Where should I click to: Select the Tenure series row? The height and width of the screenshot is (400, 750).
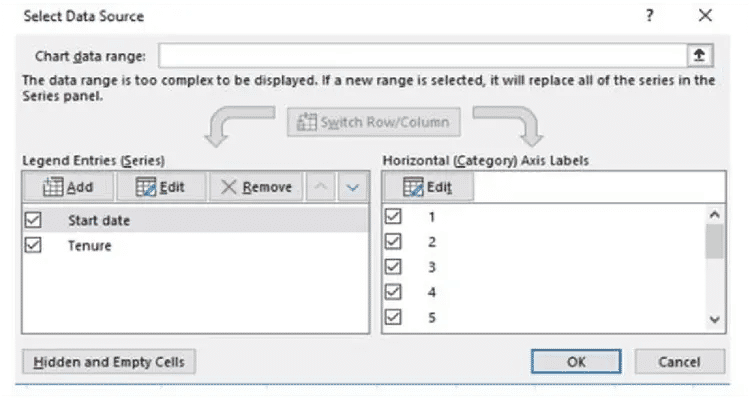pyautogui.click(x=196, y=245)
